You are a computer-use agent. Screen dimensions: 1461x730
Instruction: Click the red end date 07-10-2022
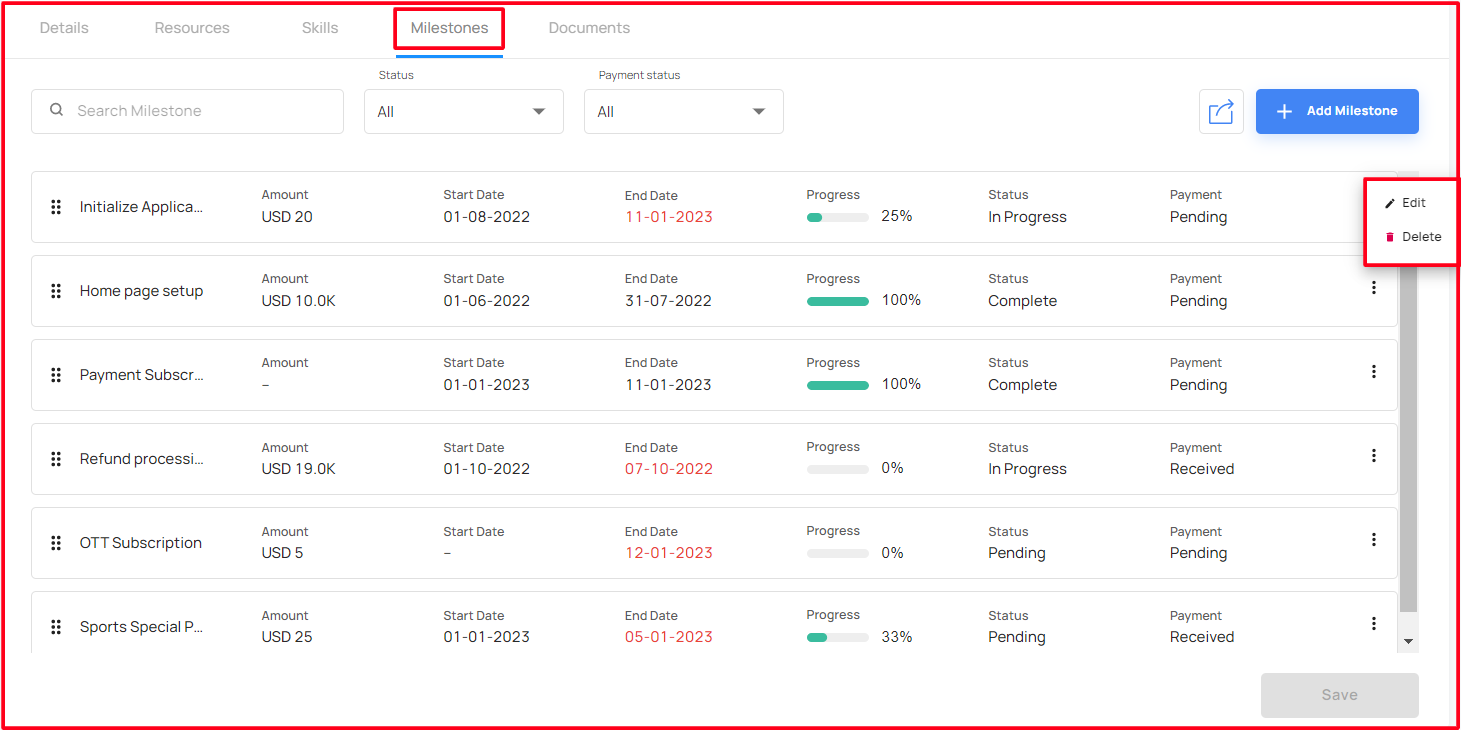669,469
